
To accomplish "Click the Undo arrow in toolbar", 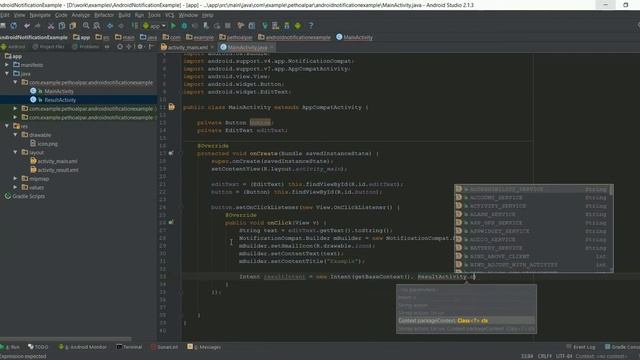I will click(27, 26).
